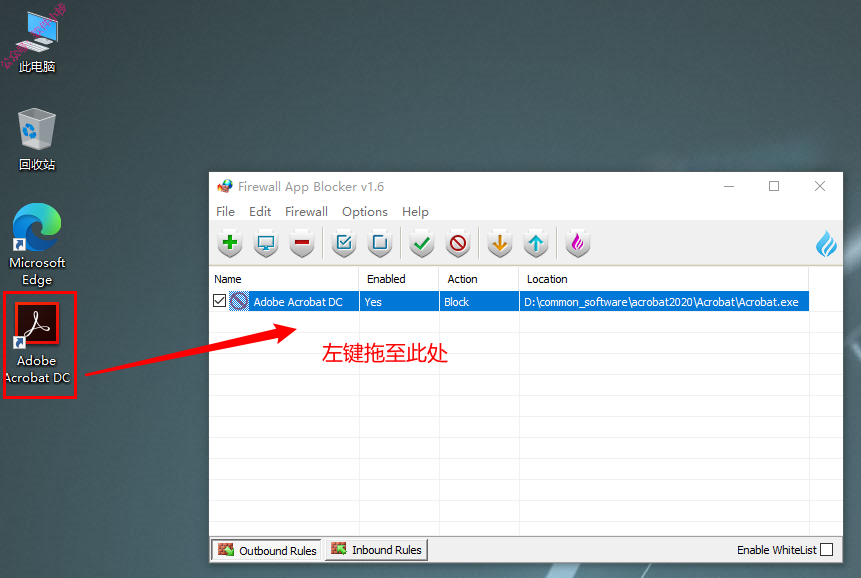
Task: Click the Uncheck All toolbar icon
Action: pyautogui.click(x=380, y=243)
